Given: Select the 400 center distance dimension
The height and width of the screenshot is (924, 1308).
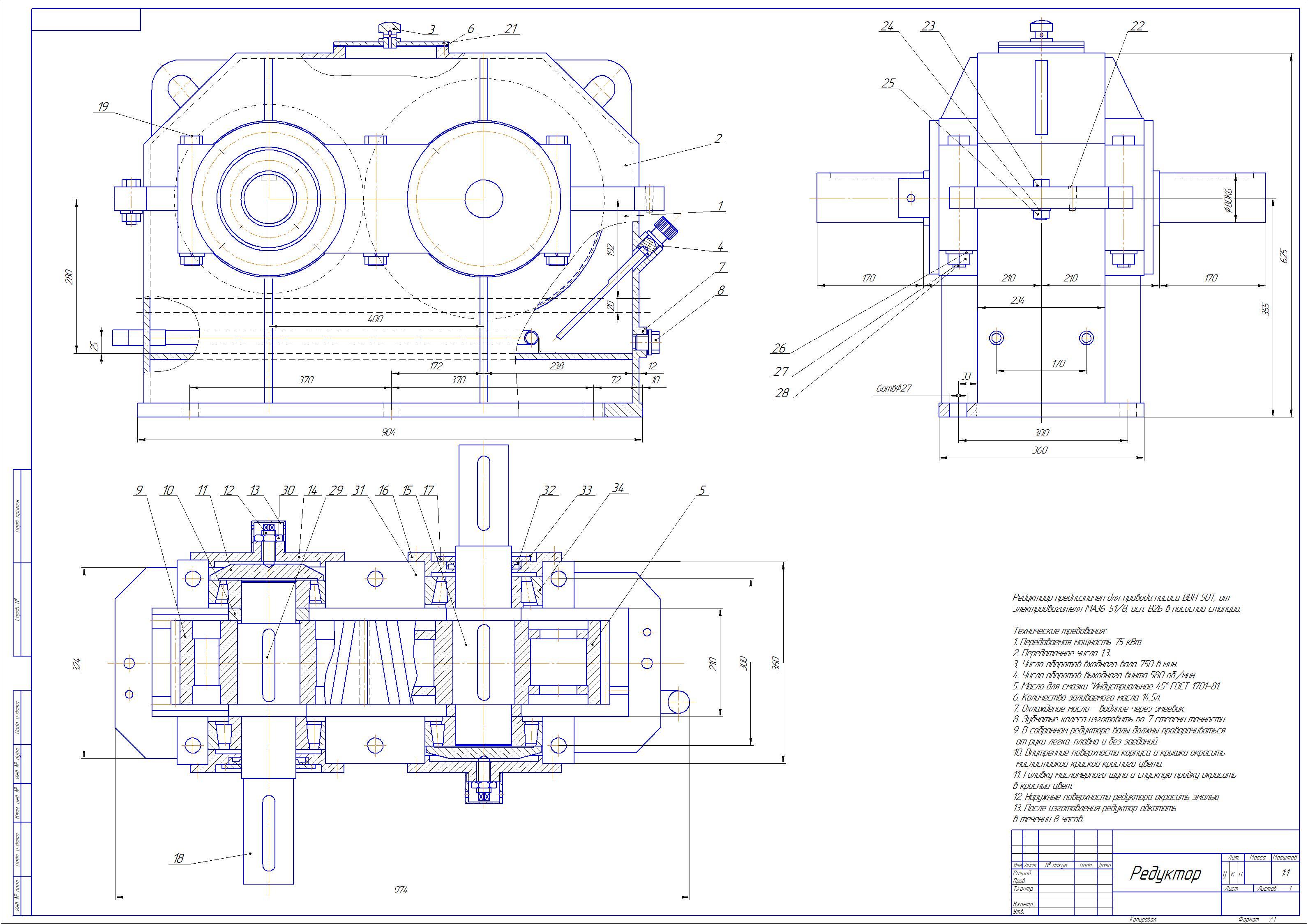Looking at the screenshot, I should click(x=376, y=319).
